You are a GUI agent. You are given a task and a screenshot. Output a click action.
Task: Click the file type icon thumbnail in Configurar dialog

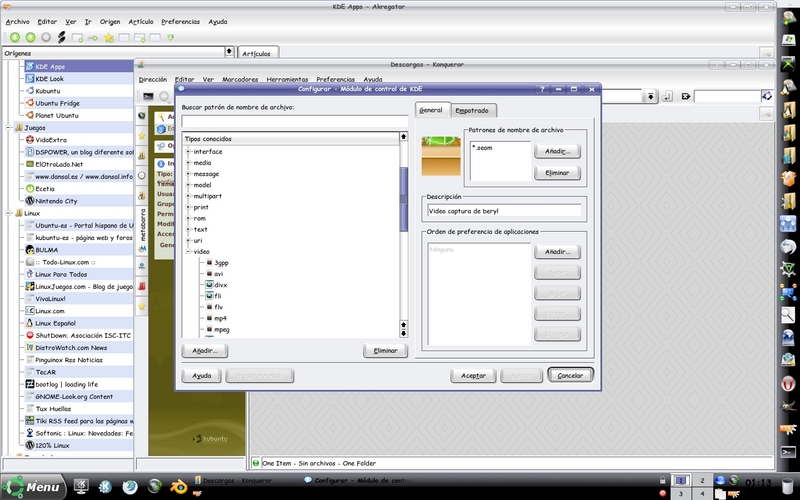pyautogui.click(x=441, y=156)
